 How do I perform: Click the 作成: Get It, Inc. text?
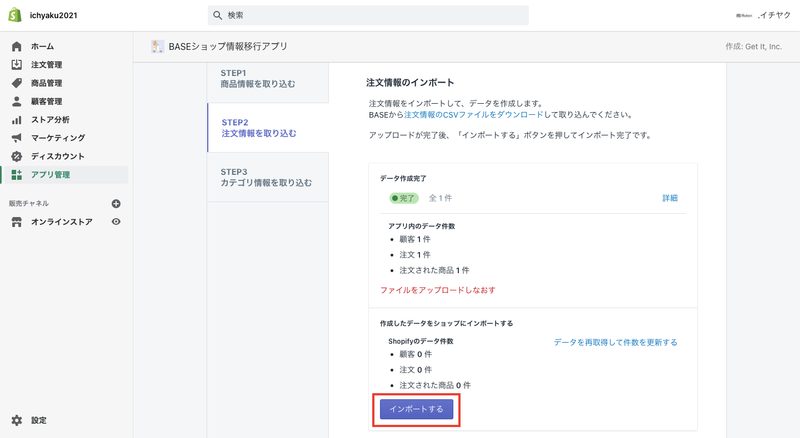point(754,46)
